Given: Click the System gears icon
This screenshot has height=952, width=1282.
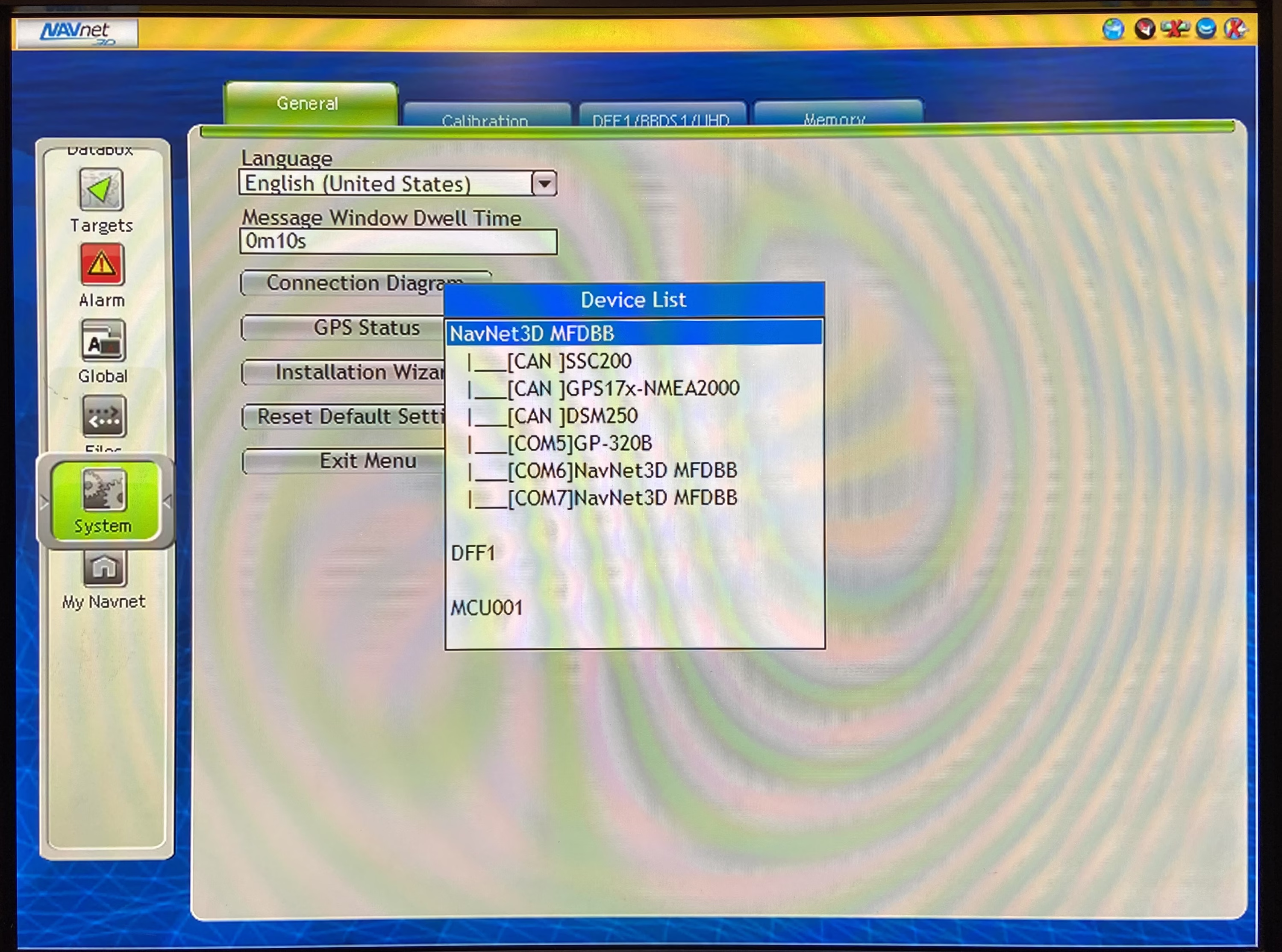Looking at the screenshot, I should click(104, 491).
